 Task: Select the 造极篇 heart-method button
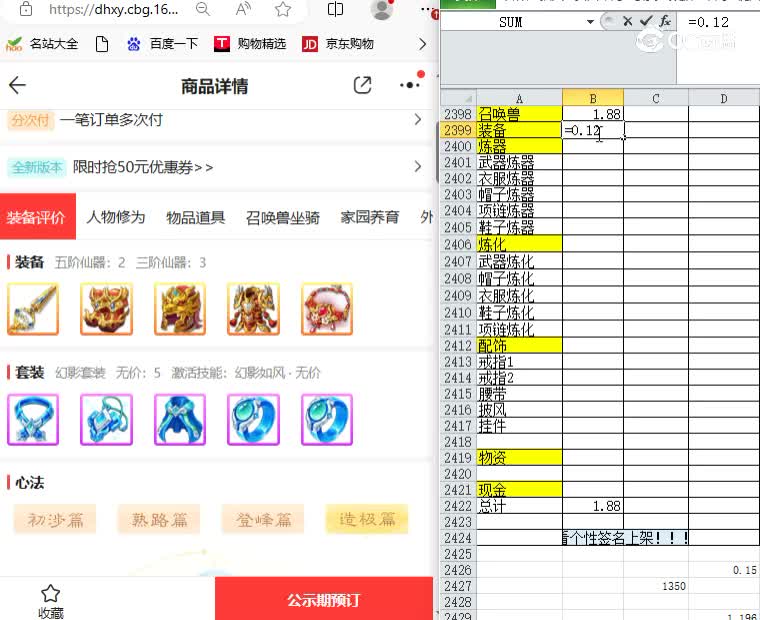[x=367, y=520]
